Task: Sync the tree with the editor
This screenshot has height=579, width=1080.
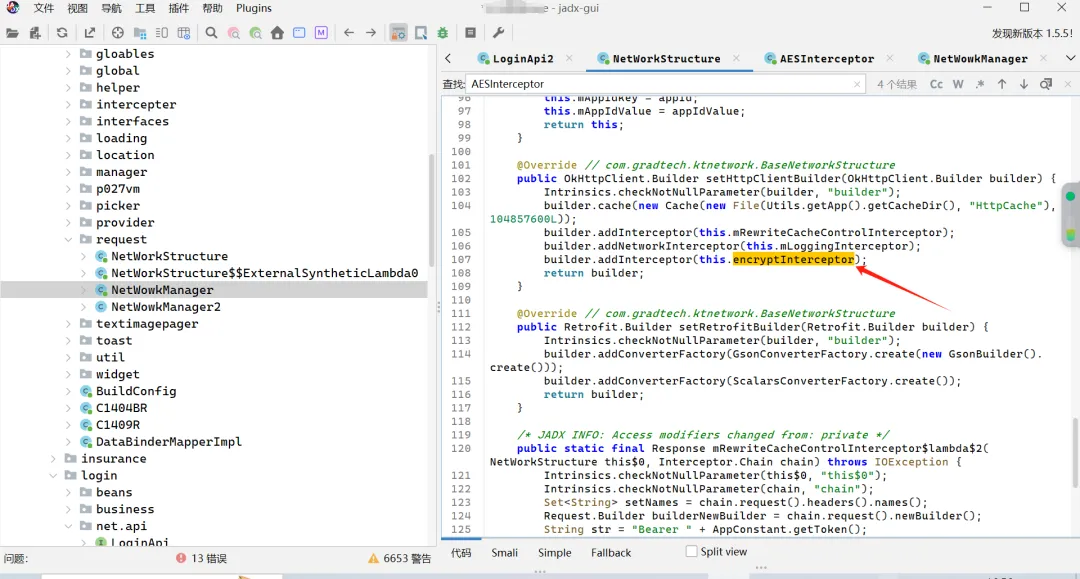Action: (118, 33)
